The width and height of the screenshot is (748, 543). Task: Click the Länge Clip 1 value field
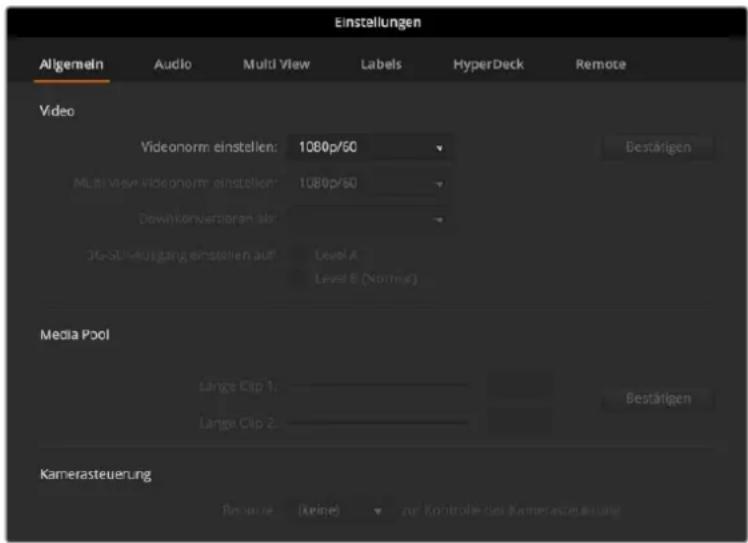520,385
